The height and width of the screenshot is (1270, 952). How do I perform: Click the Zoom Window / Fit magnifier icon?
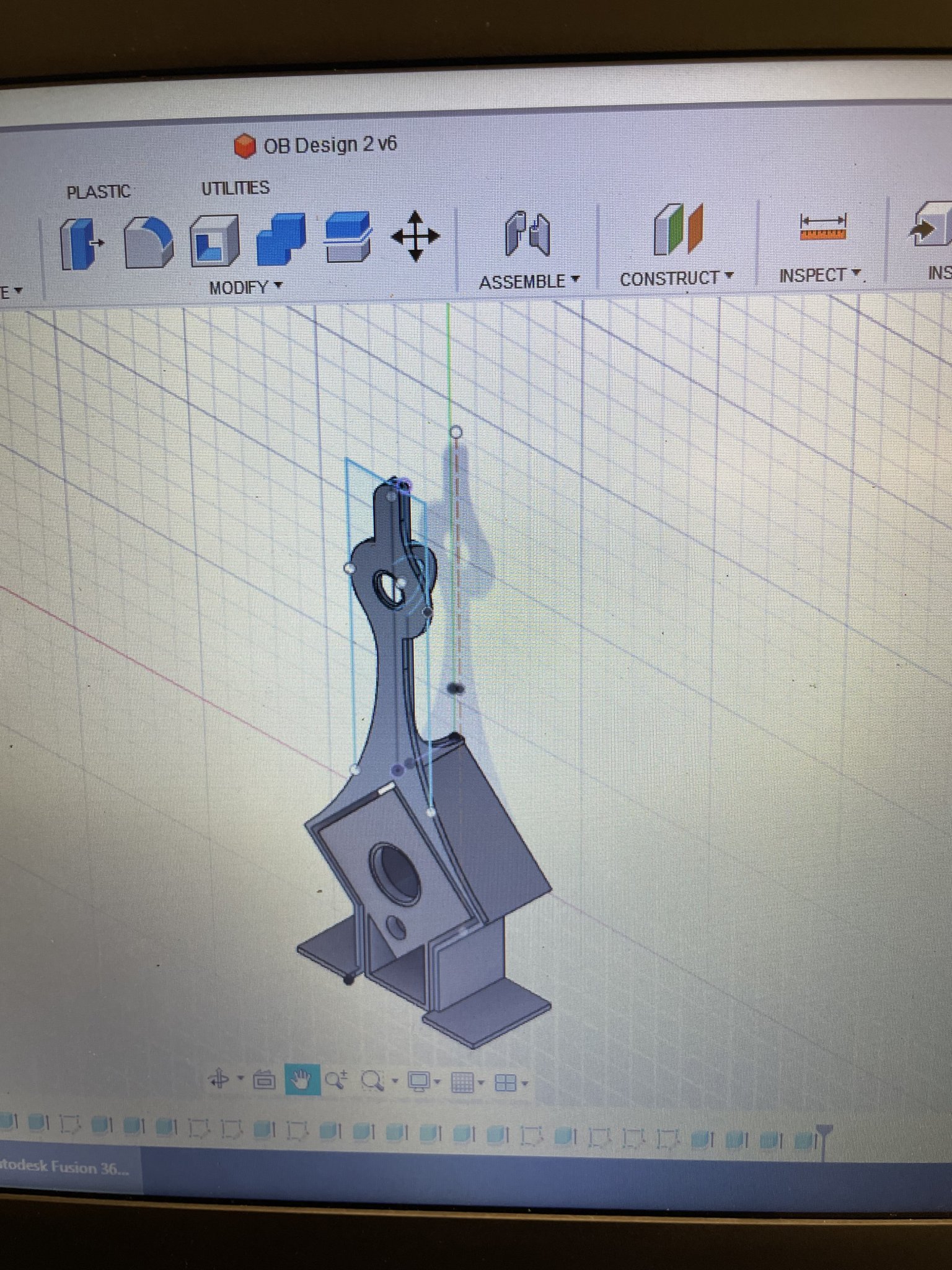tap(372, 1081)
